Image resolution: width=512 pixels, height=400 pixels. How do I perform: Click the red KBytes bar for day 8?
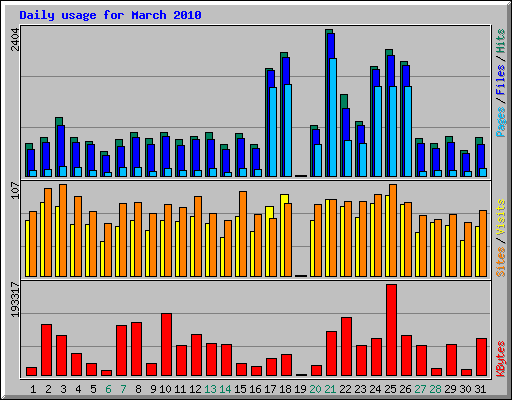[136, 349]
